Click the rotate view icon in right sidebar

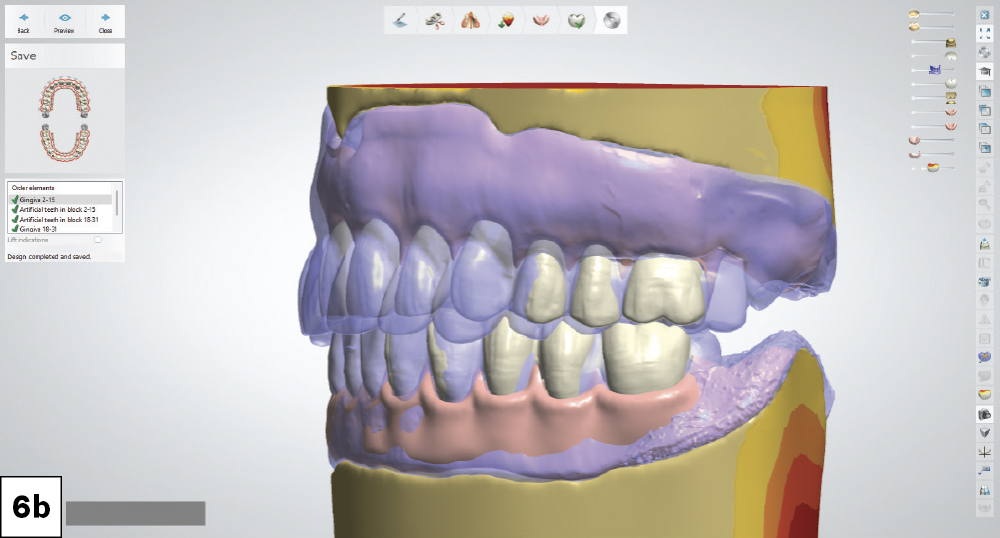tap(985, 52)
